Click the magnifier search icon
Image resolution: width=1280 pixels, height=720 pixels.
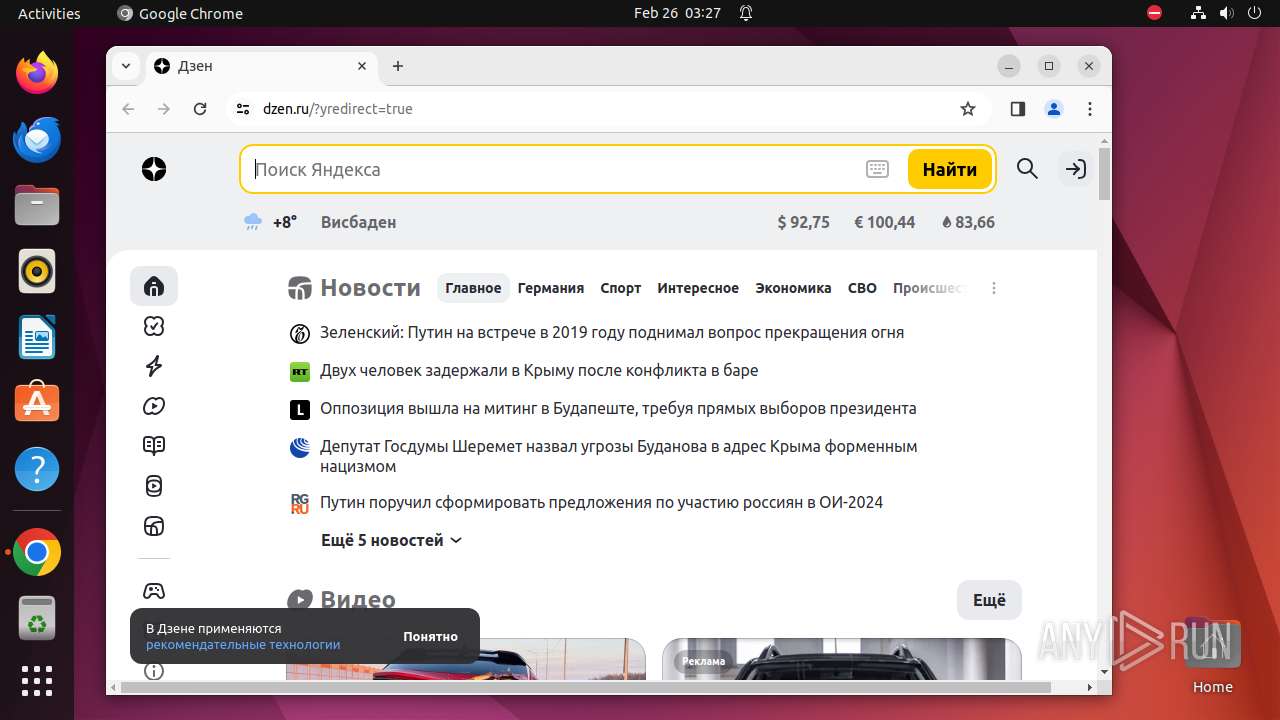point(1027,169)
